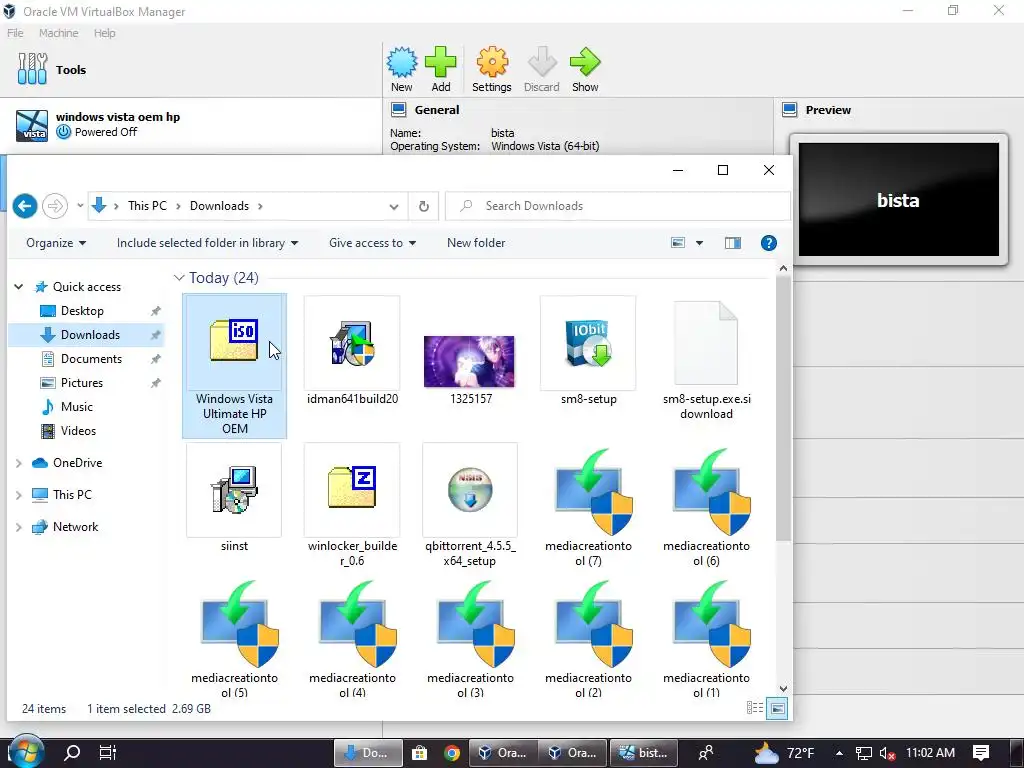Select the mediacreationtool (4) file
The image size is (1024, 768).
pyautogui.click(x=353, y=638)
